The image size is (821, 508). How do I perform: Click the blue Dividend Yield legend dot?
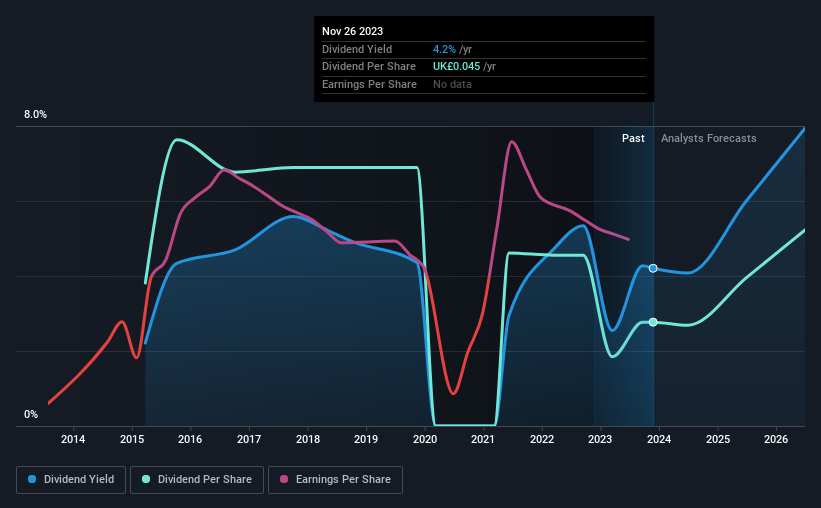pos(32,479)
